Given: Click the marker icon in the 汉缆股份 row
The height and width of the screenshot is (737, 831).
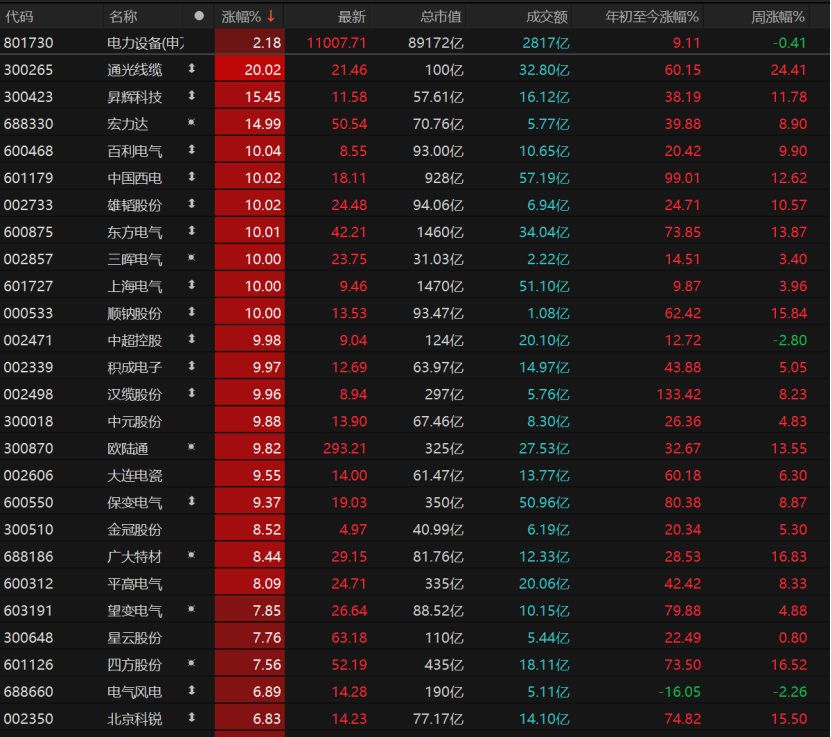Looking at the screenshot, I should (x=192, y=393).
